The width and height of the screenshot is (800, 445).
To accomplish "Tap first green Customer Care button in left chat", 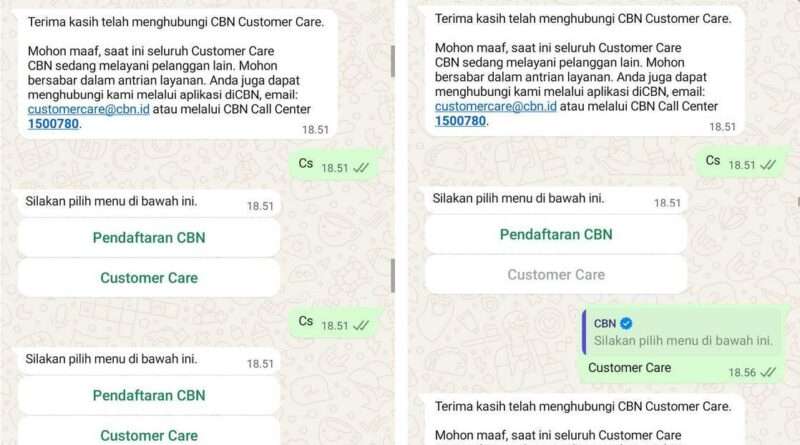I will click(x=149, y=278).
